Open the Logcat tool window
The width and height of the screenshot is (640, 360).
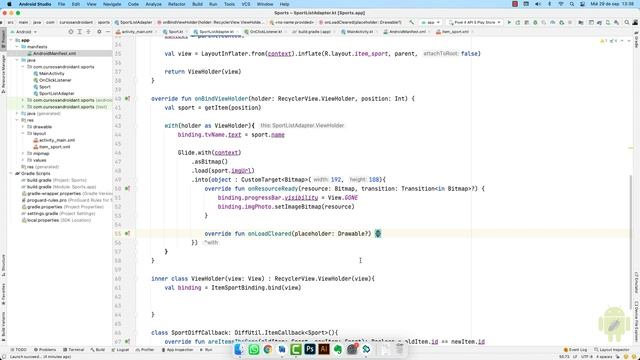tap(120, 350)
